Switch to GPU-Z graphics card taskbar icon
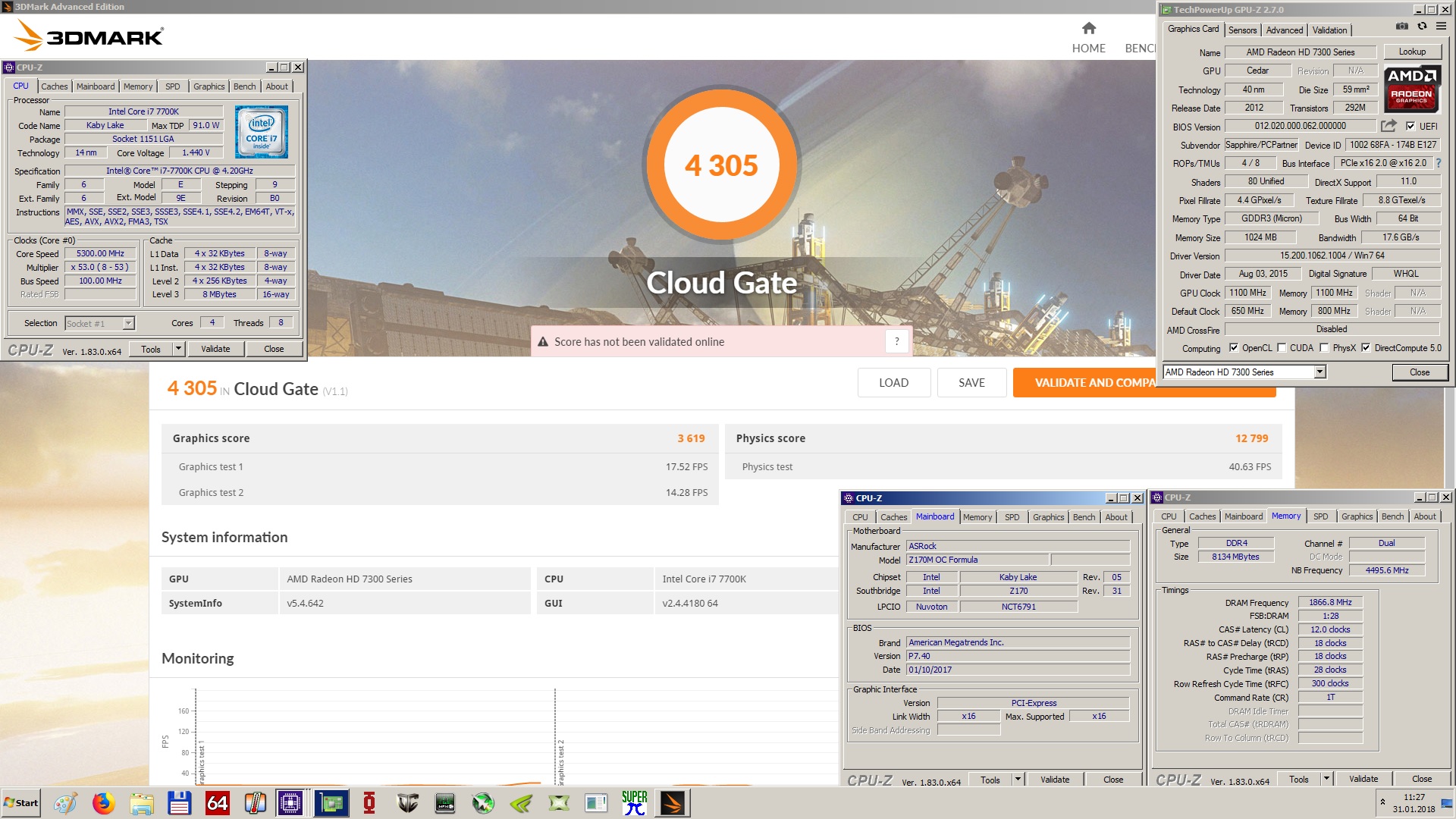The width and height of the screenshot is (1456, 819). pos(331,803)
